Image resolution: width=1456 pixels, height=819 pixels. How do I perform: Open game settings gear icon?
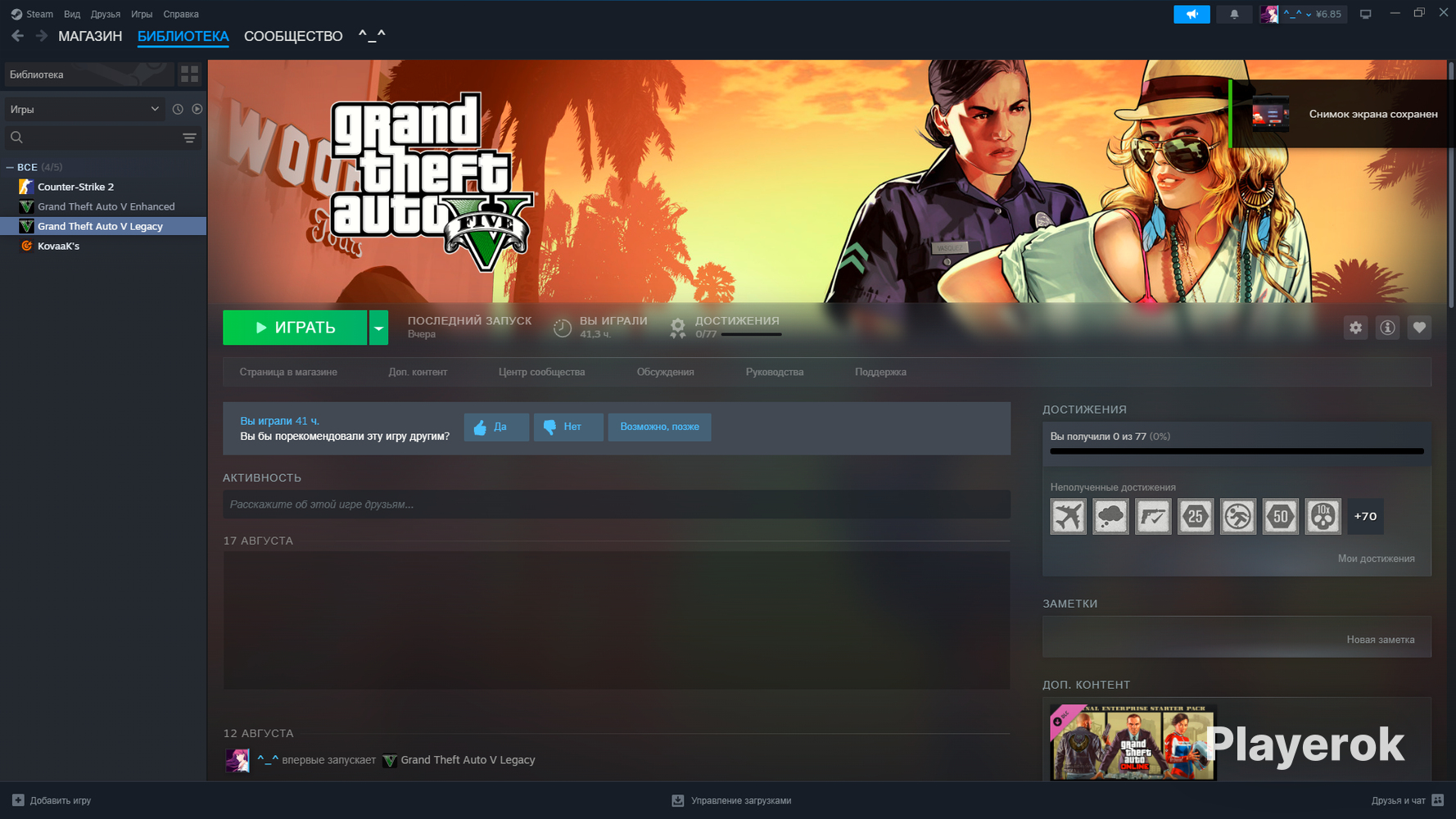[1356, 328]
